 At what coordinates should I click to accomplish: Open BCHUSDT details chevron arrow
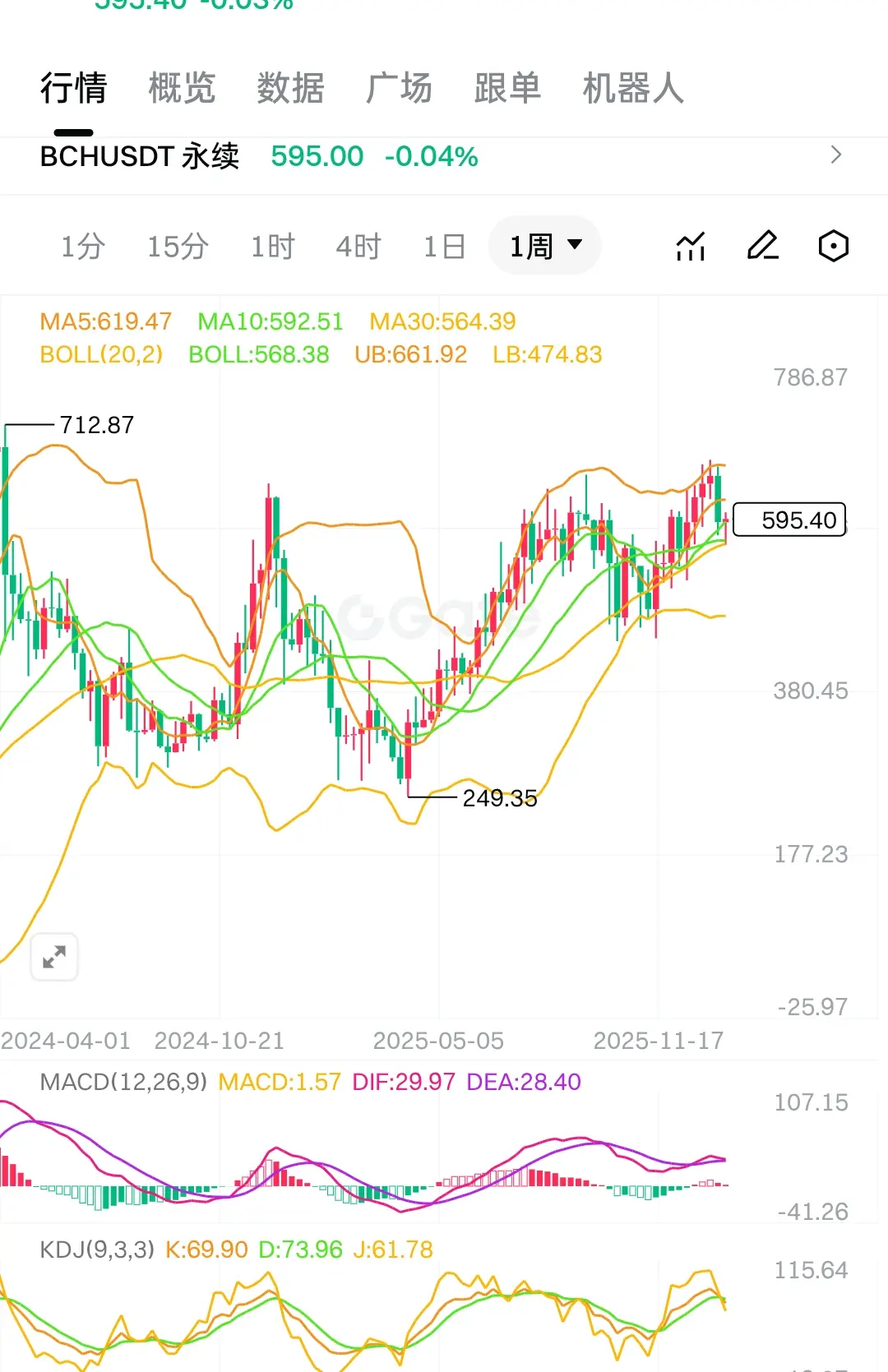pos(836,155)
